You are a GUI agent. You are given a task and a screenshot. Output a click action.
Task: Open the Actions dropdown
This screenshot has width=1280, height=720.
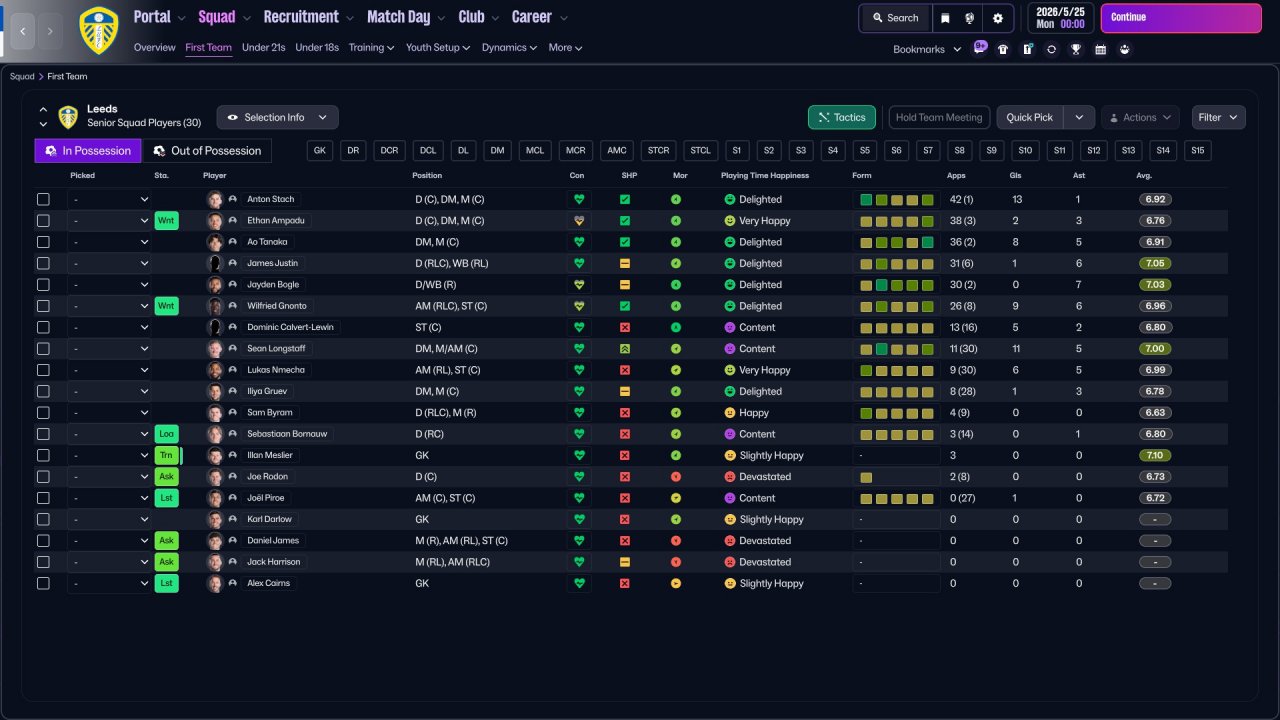coord(1140,117)
